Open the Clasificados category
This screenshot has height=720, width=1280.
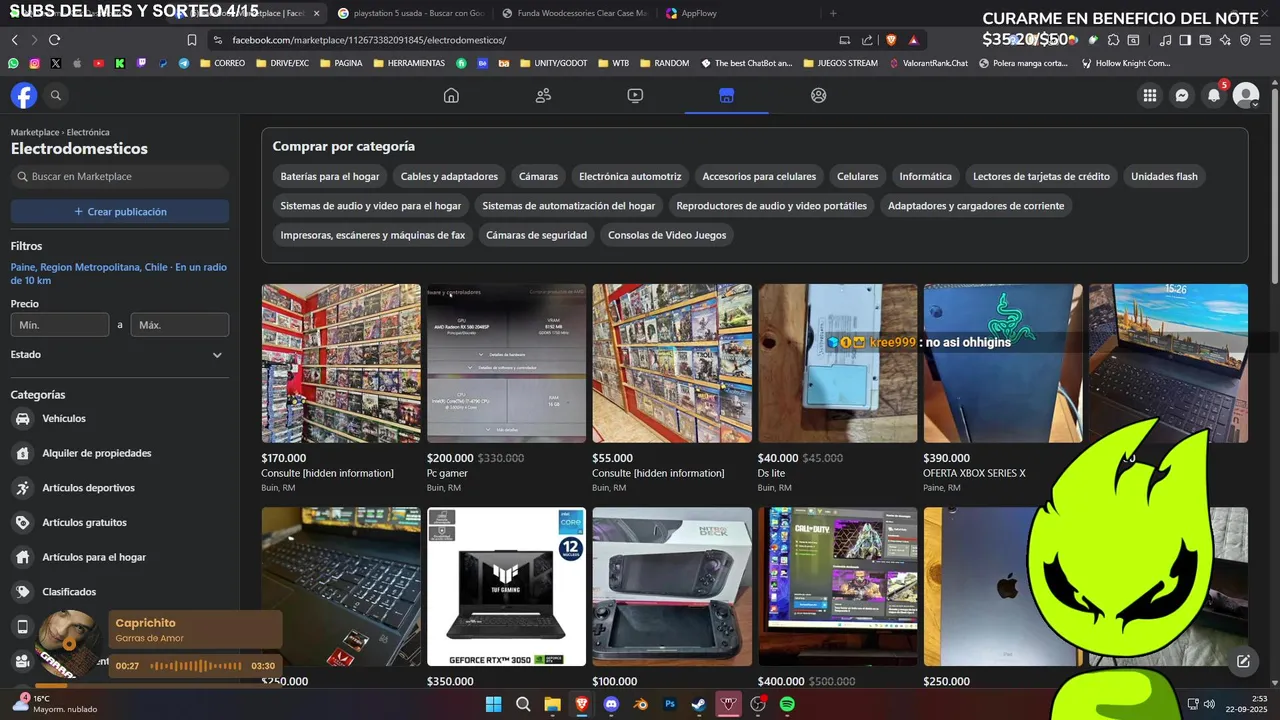click(x=120, y=592)
